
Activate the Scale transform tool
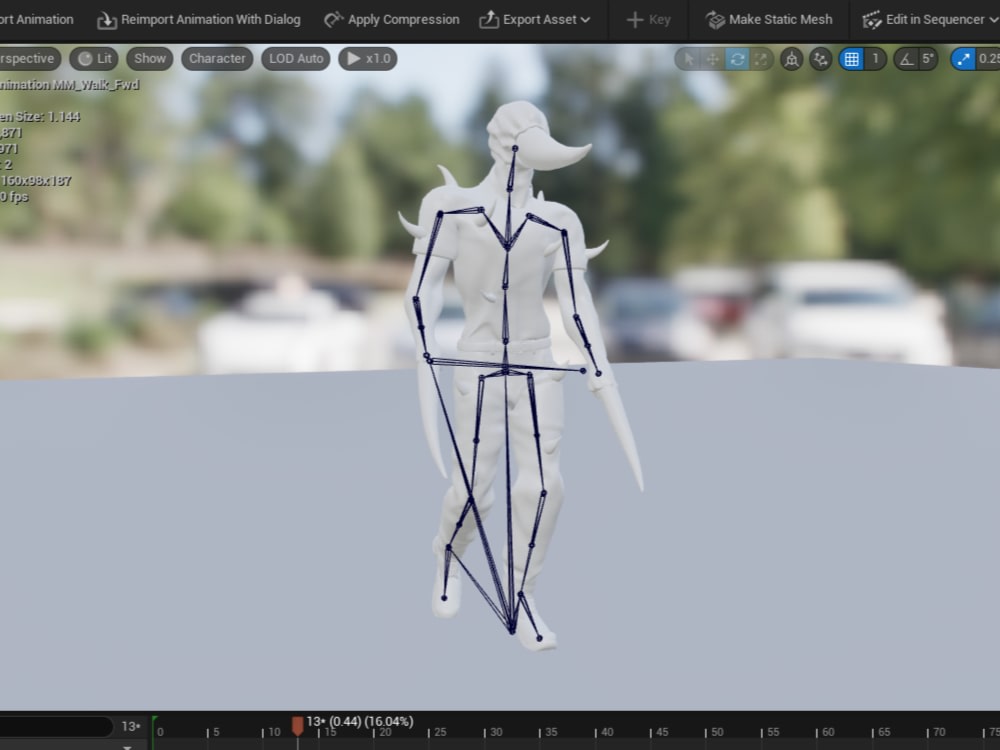(761, 59)
